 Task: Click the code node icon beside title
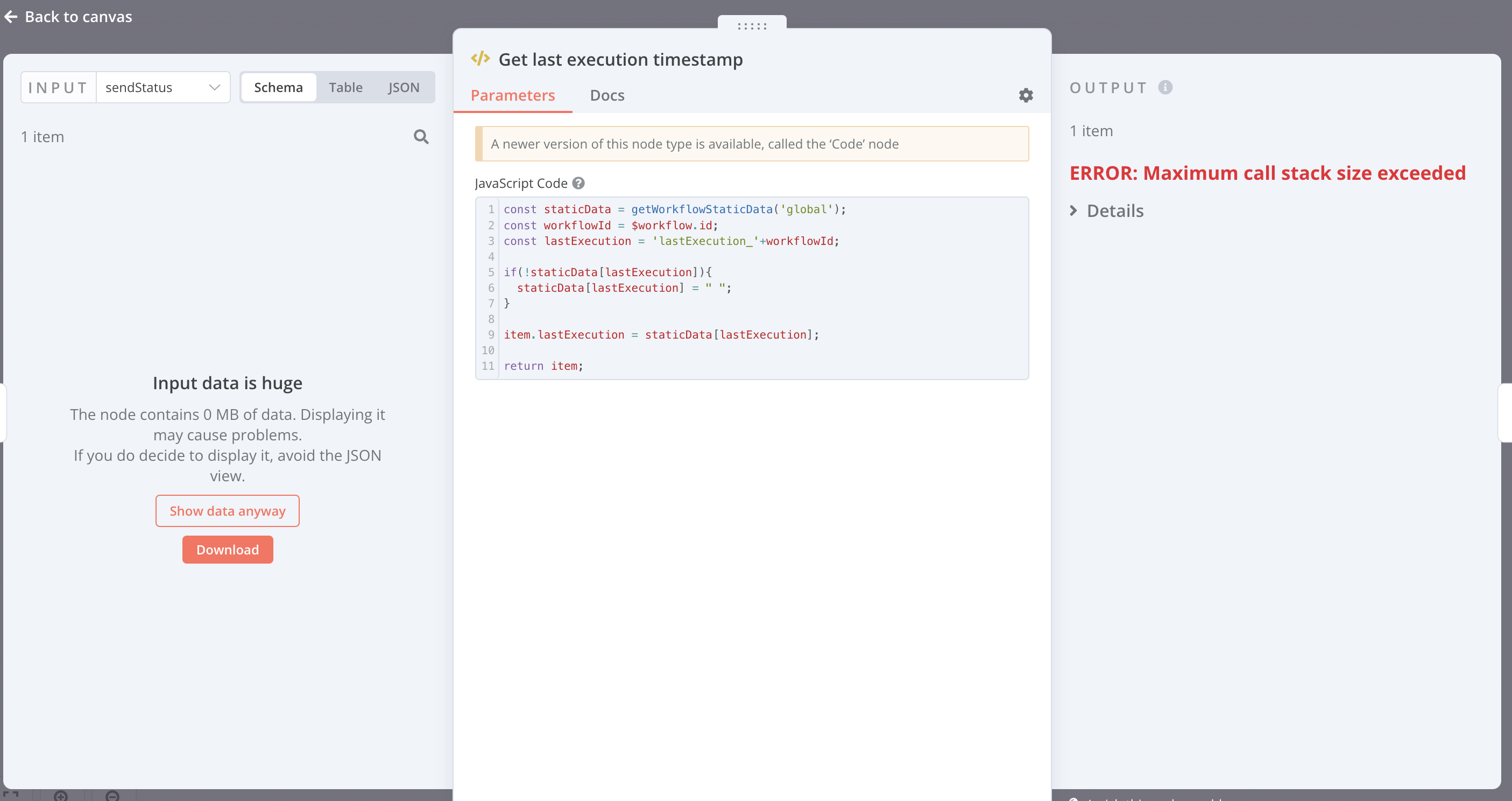point(480,59)
